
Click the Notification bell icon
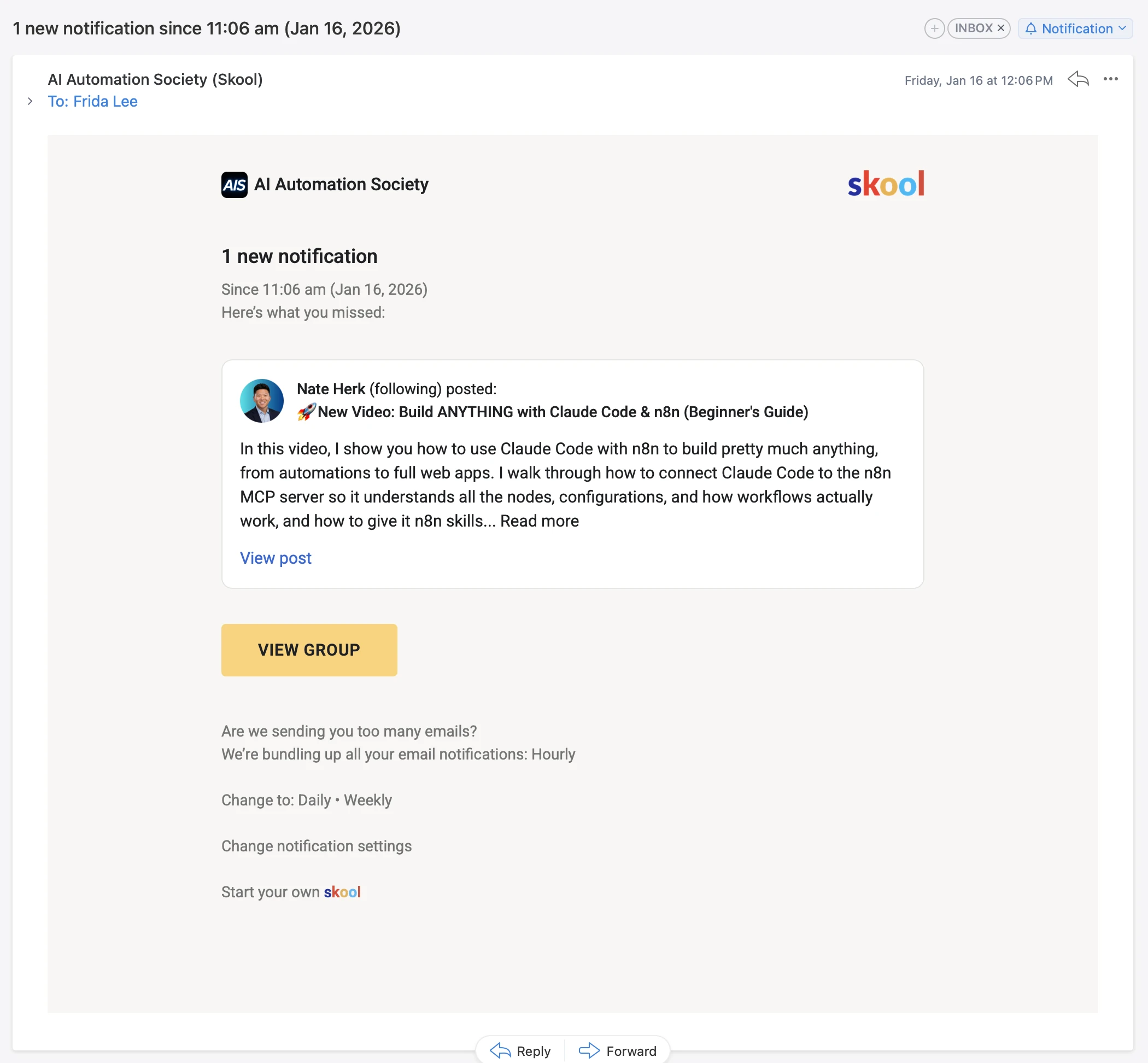tap(1030, 28)
